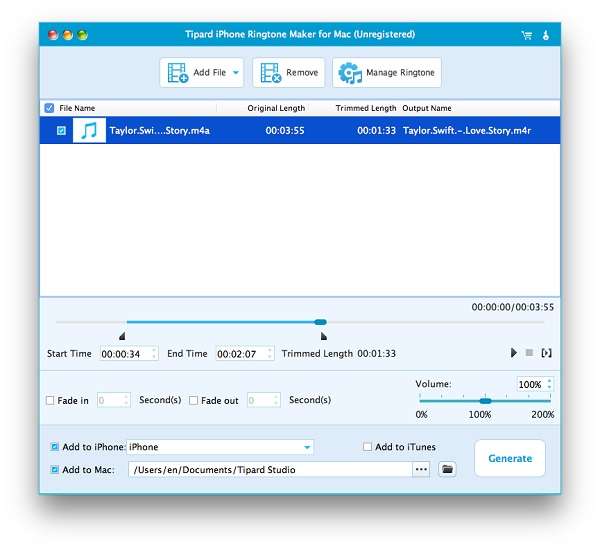Click the playback position slider handle

(320, 322)
